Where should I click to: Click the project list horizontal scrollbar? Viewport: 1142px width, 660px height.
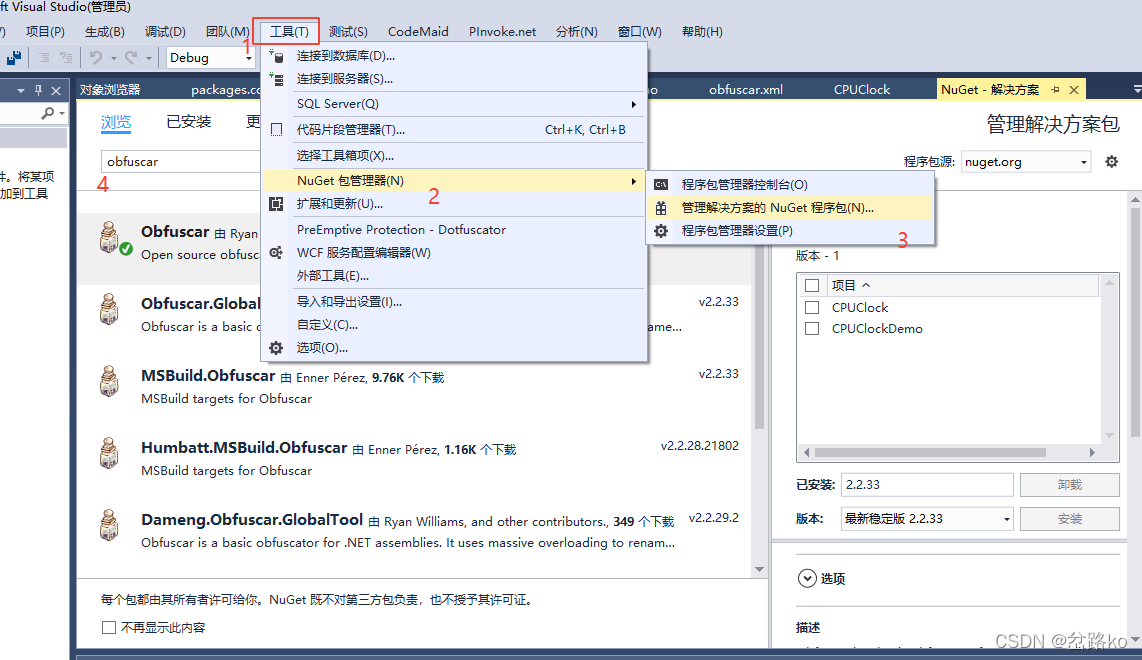(x=930, y=452)
